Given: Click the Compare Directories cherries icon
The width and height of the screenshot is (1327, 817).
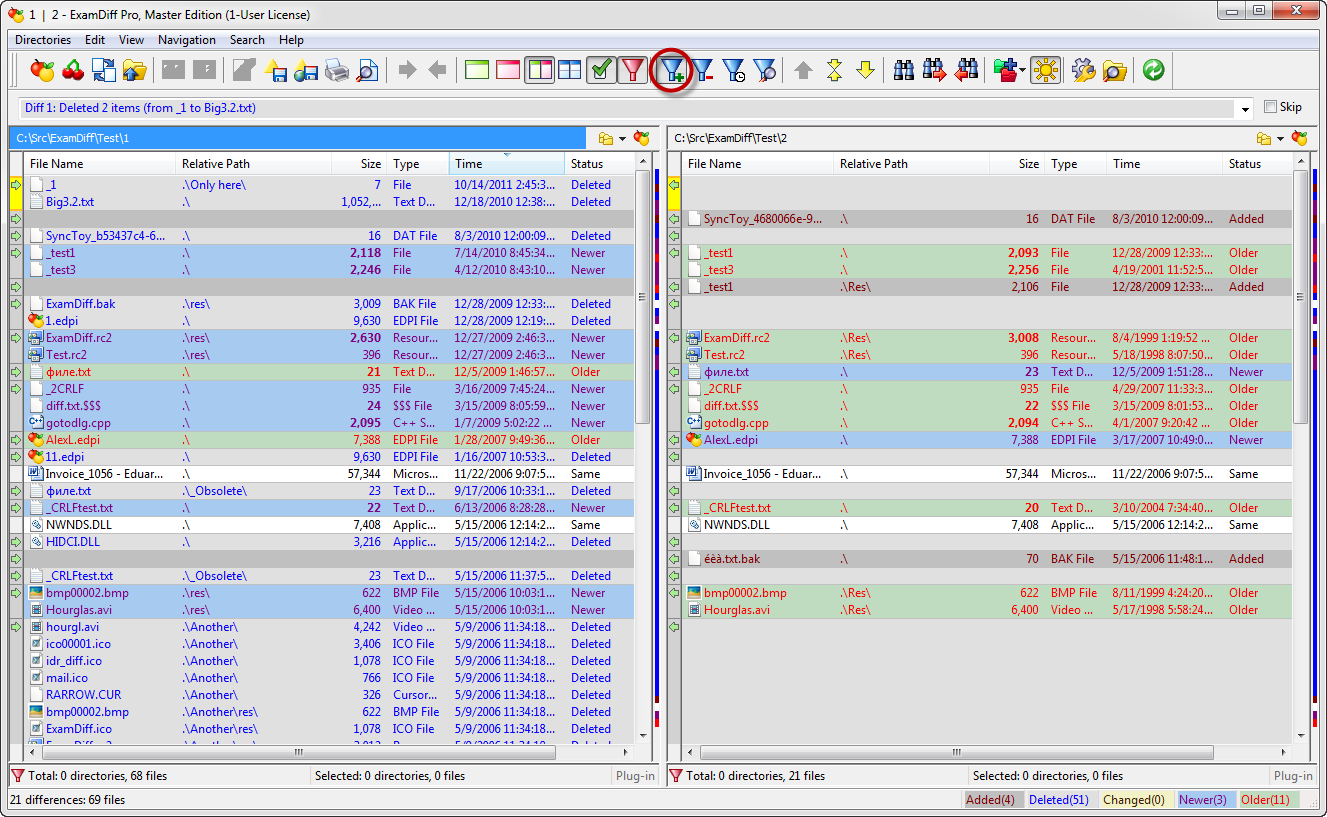Looking at the screenshot, I should [x=73, y=70].
